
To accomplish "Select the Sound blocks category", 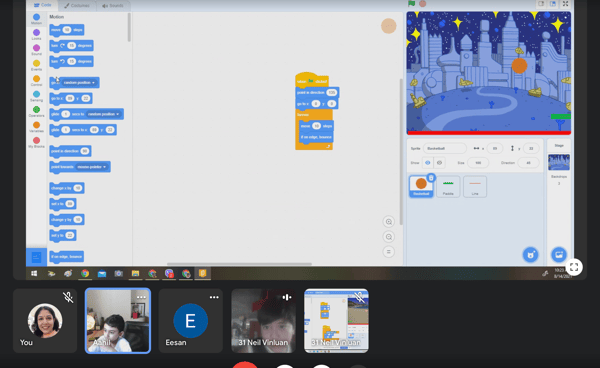I will click(36, 50).
